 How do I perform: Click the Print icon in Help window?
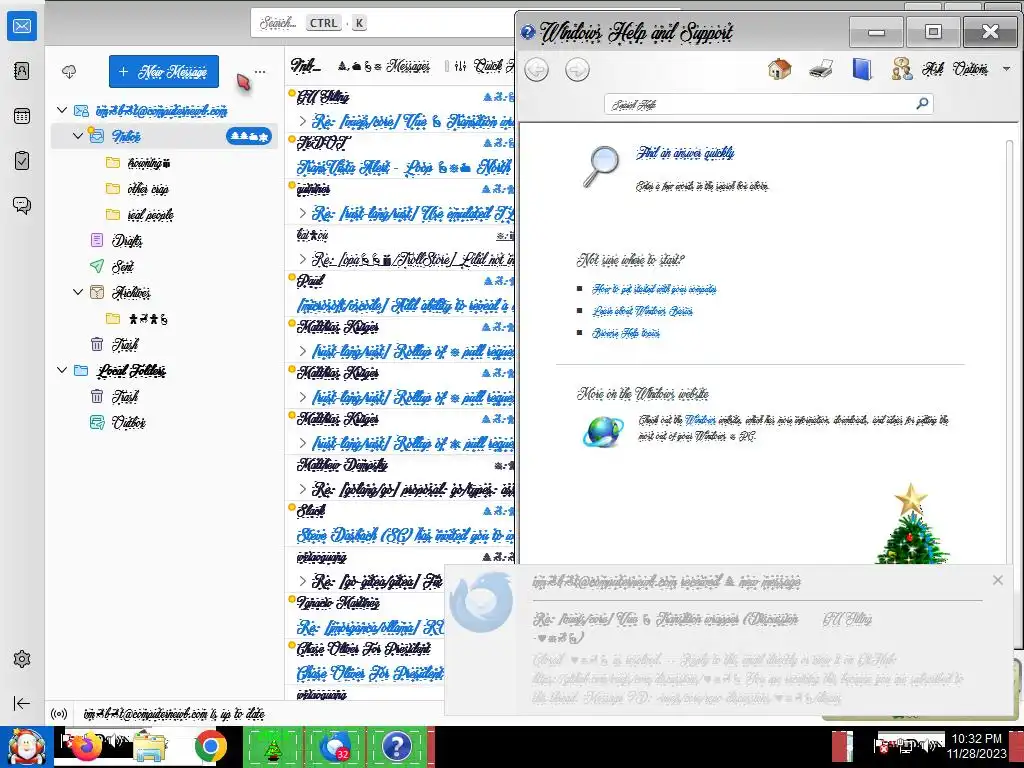point(821,69)
